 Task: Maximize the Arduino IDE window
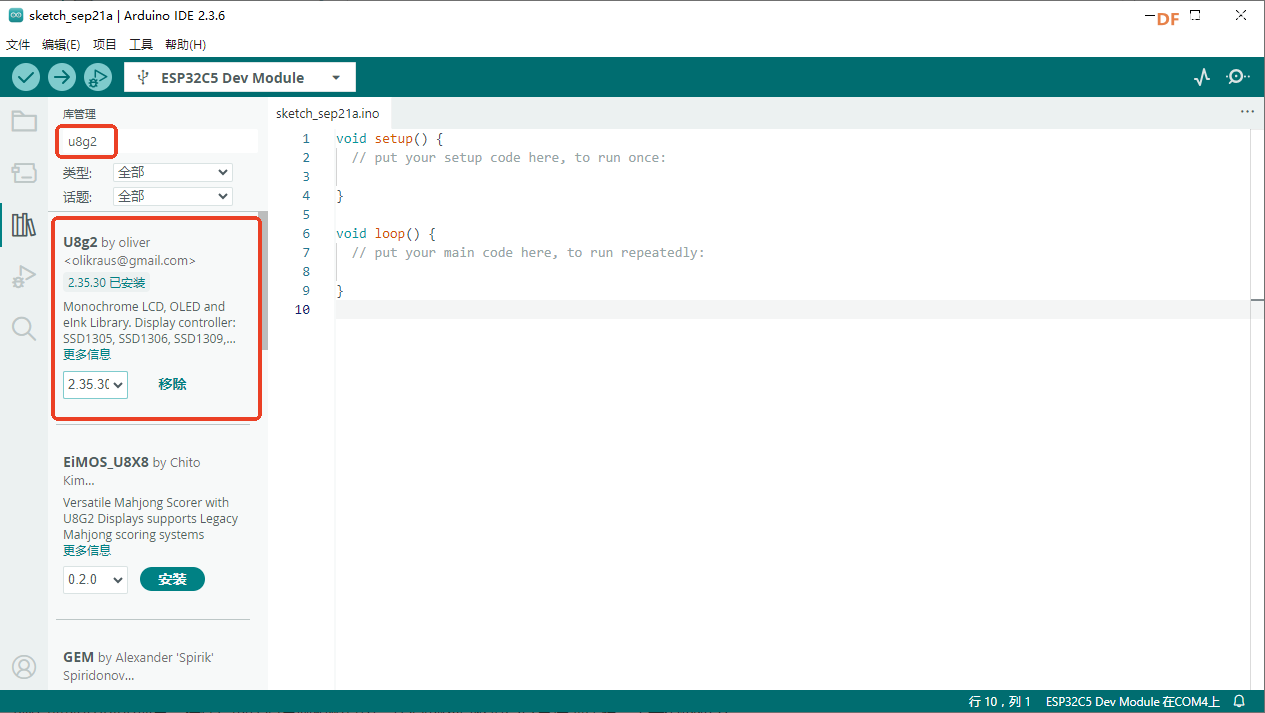[x=1195, y=16]
